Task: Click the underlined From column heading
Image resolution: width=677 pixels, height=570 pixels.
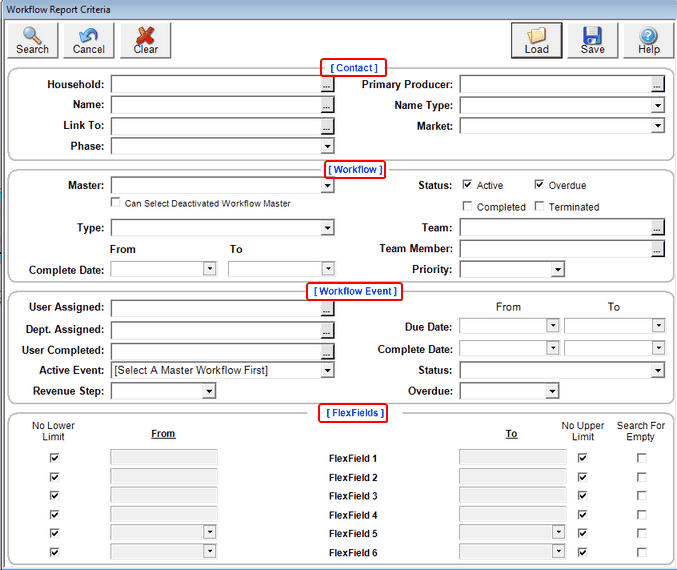Action: (163, 434)
